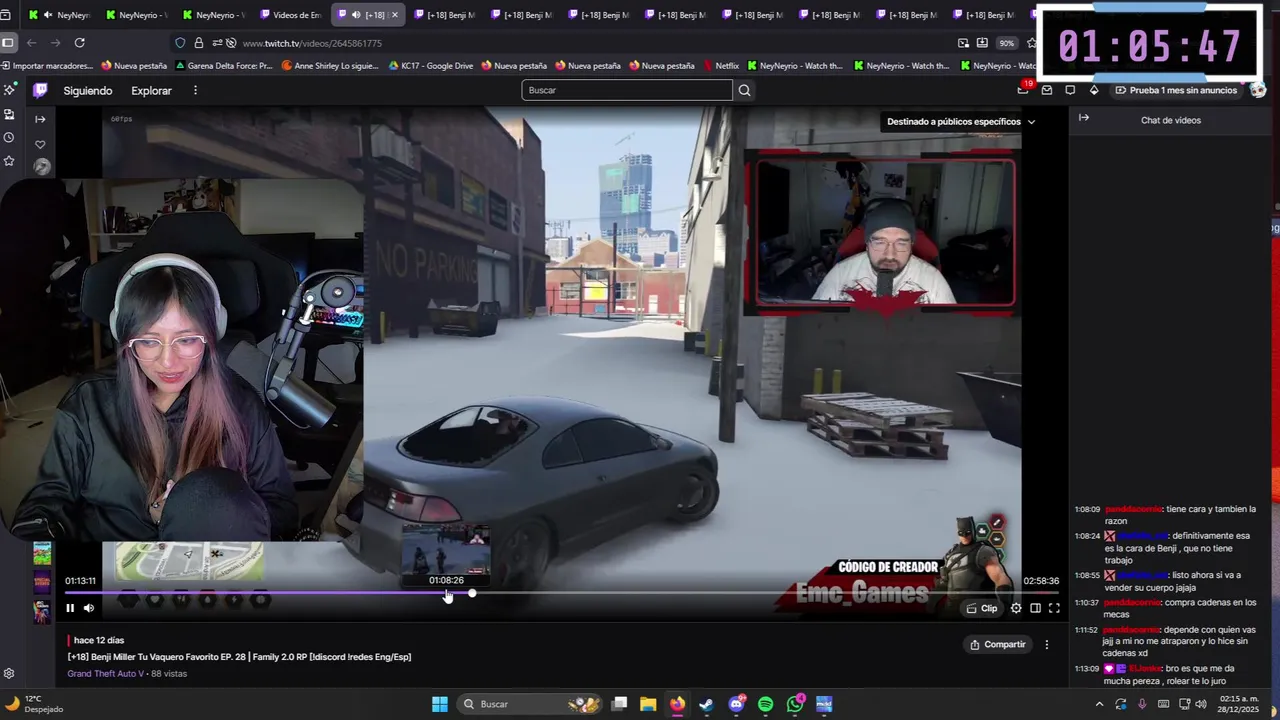Open the Get Bits diamond icon
Viewport: 1280px width, 720px height.
pos(1094,90)
